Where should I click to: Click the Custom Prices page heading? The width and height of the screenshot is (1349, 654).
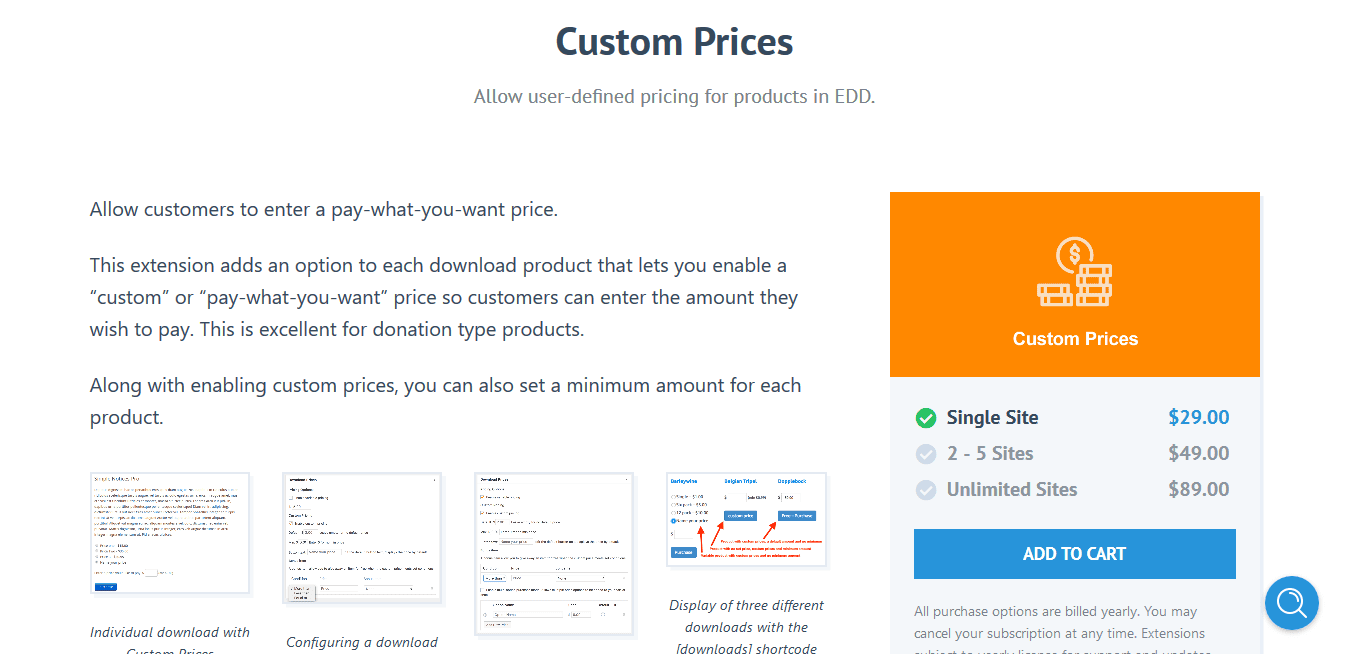pos(674,42)
